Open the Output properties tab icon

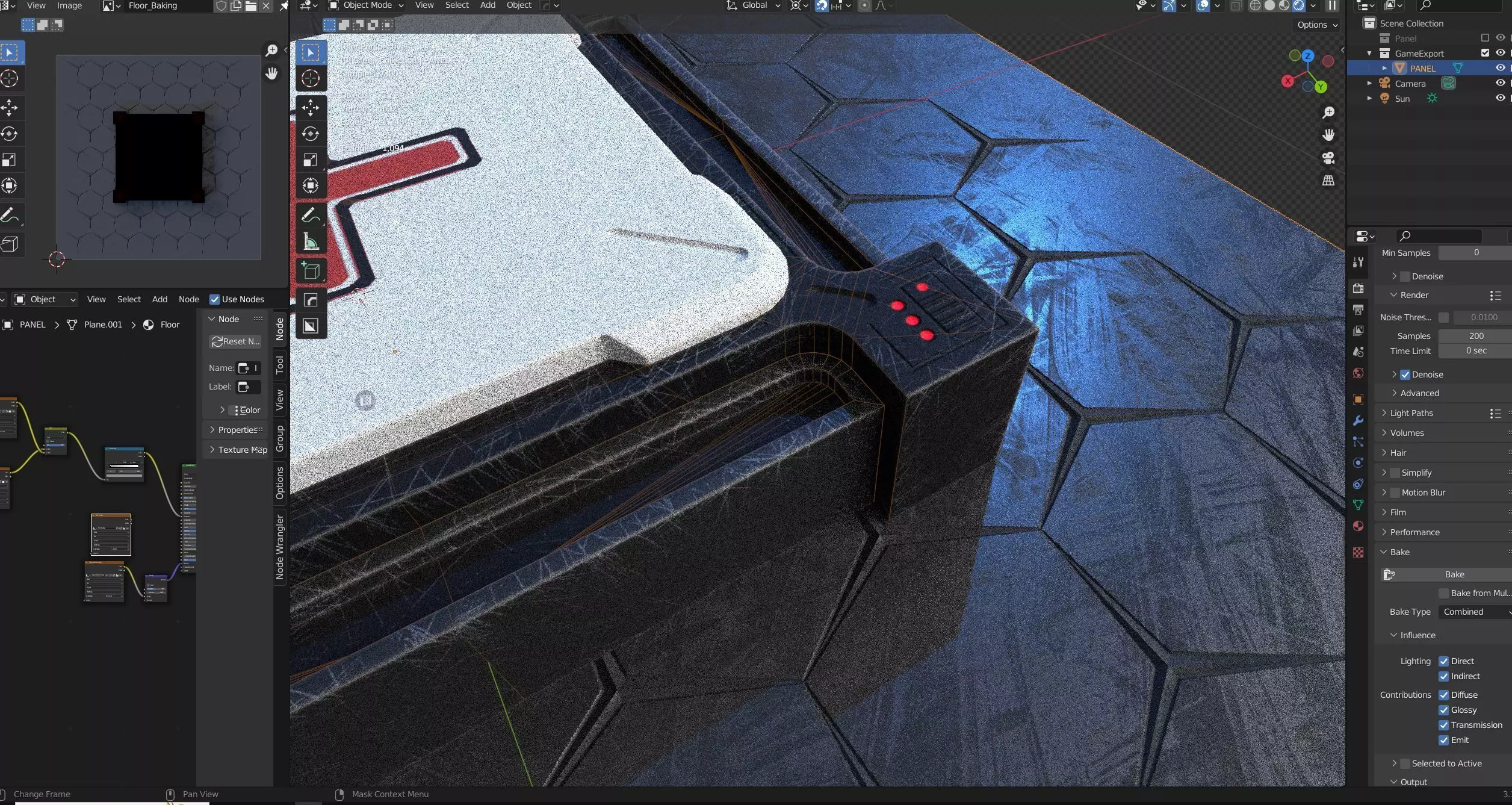[1358, 309]
